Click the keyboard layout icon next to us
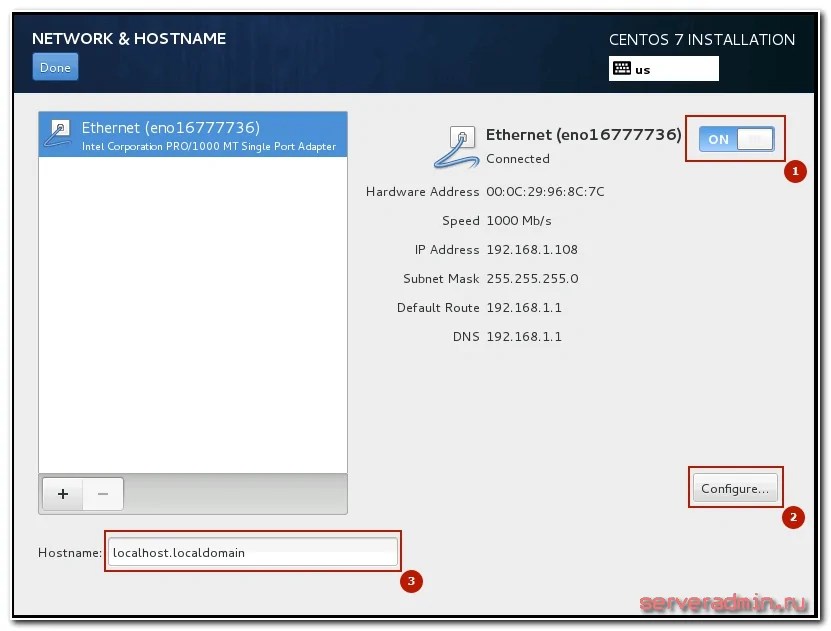 622,69
